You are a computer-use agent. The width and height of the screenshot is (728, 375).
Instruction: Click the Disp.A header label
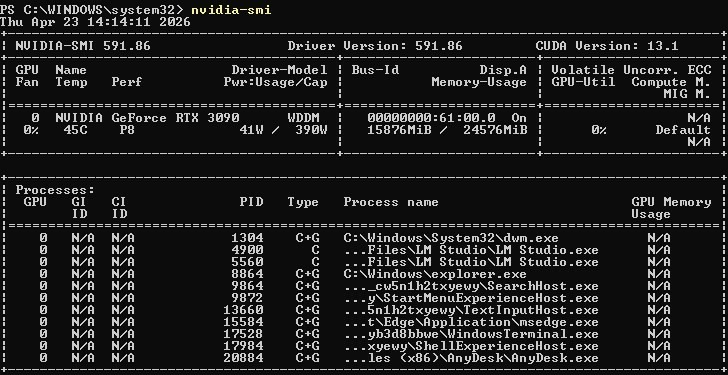[503, 70]
